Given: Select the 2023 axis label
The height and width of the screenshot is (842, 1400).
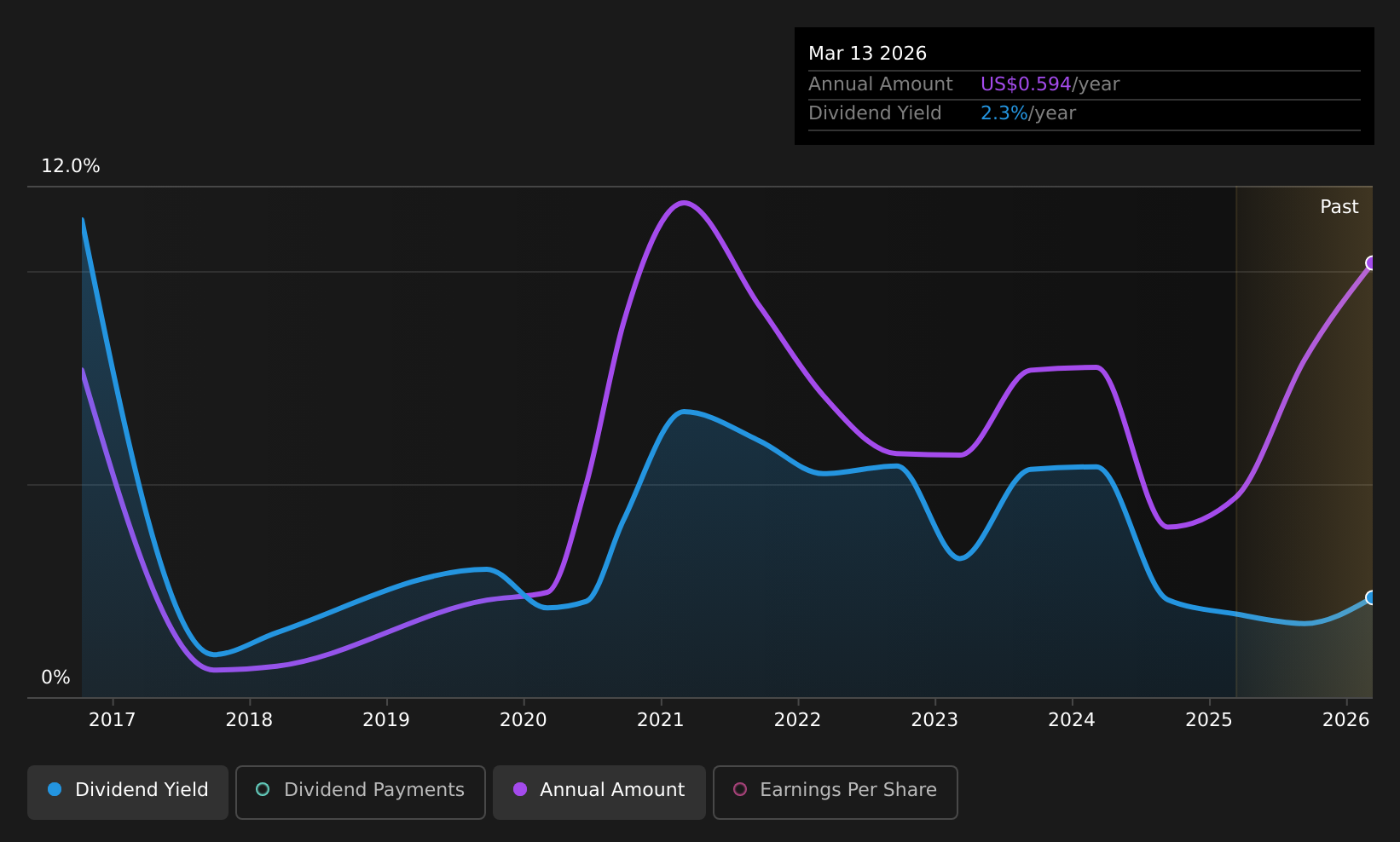Looking at the screenshot, I should coord(934,720).
